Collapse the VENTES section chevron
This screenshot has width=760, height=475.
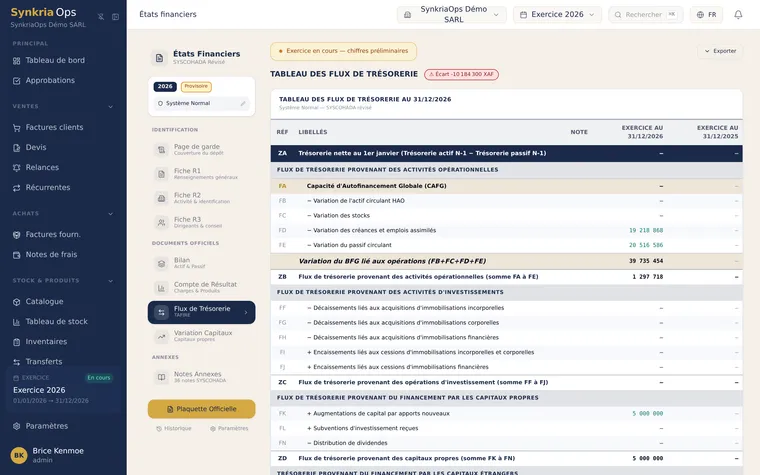(x=111, y=107)
